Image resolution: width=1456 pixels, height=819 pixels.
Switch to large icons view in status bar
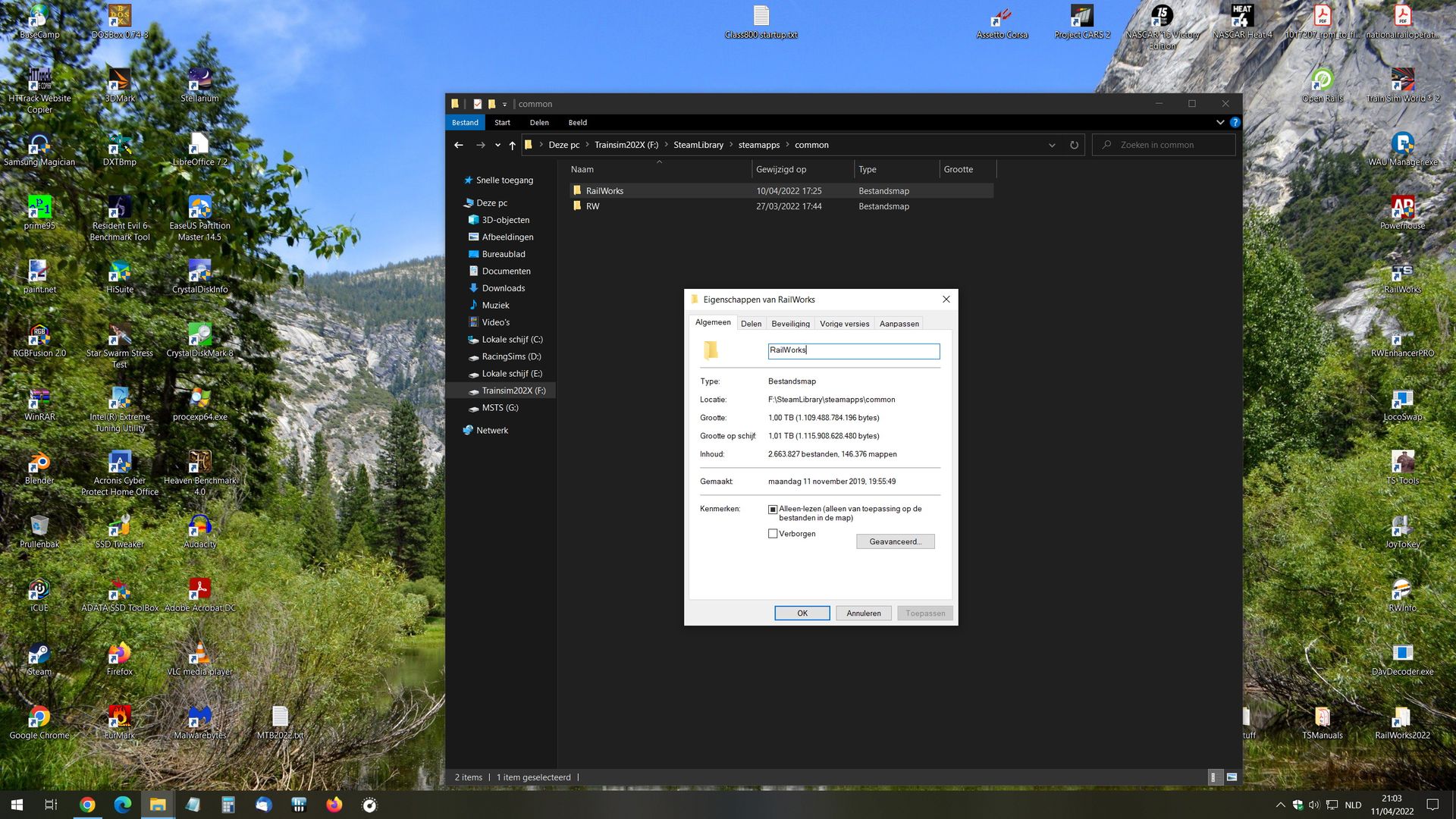1232,777
